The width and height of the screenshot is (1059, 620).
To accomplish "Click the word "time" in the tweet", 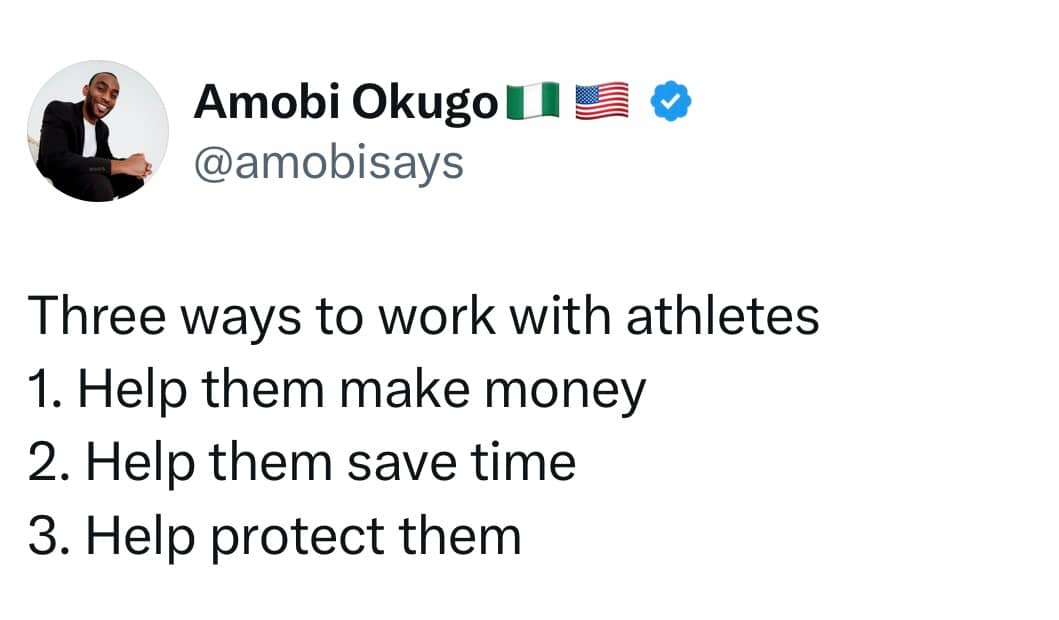I will pyautogui.click(x=523, y=463).
